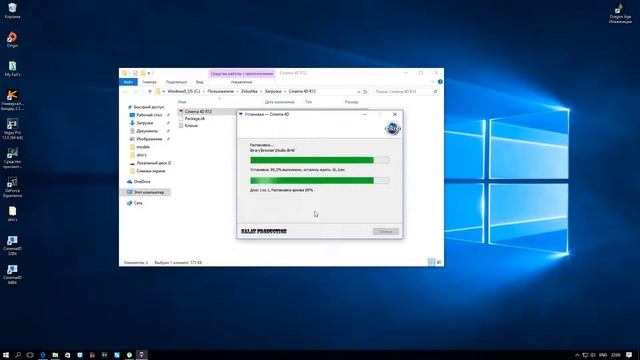
Task: Select the skin's folder in navigation pane
Action: coord(141,155)
